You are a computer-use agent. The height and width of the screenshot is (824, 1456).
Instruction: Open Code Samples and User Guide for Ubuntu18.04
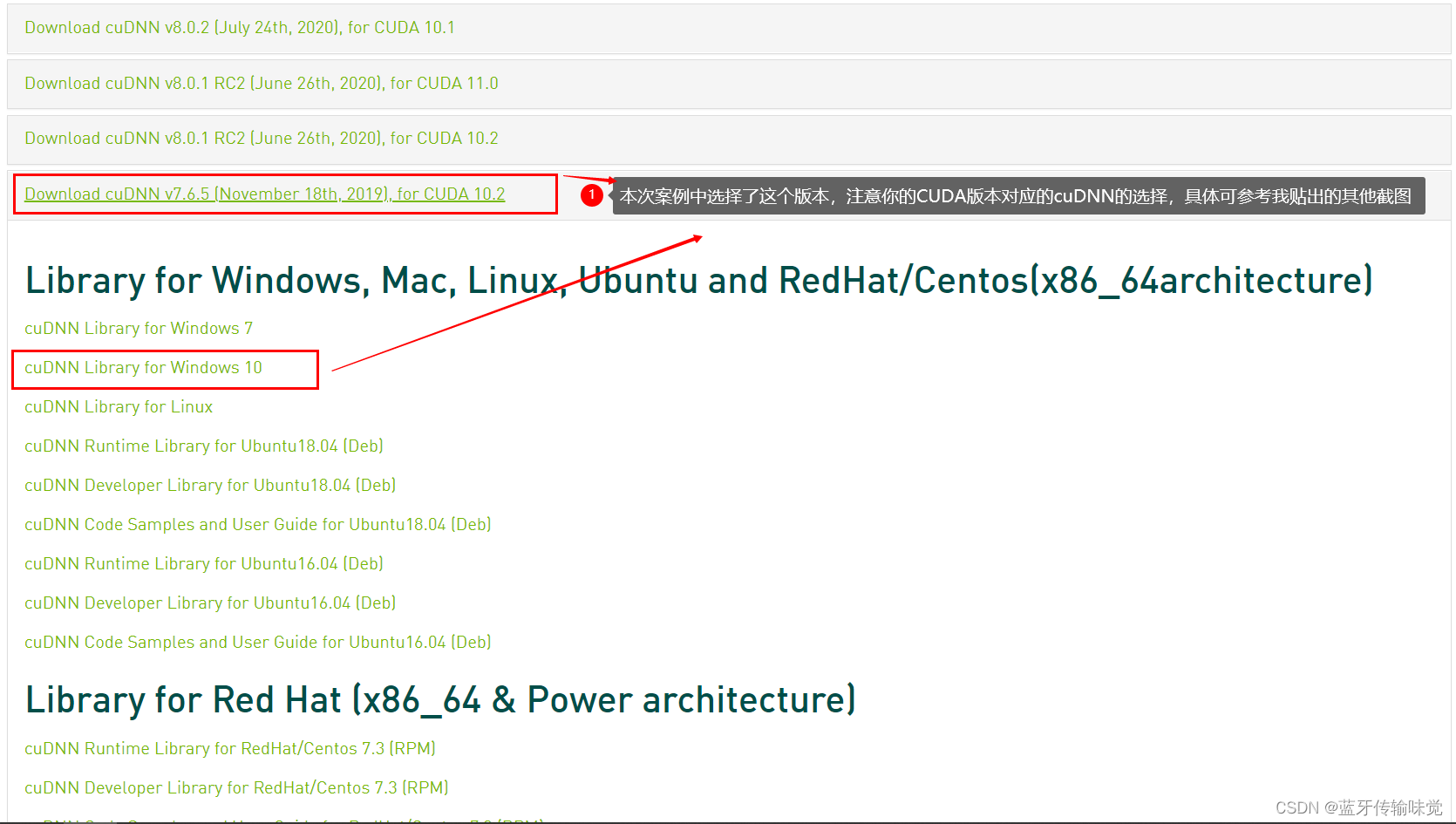(x=258, y=524)
